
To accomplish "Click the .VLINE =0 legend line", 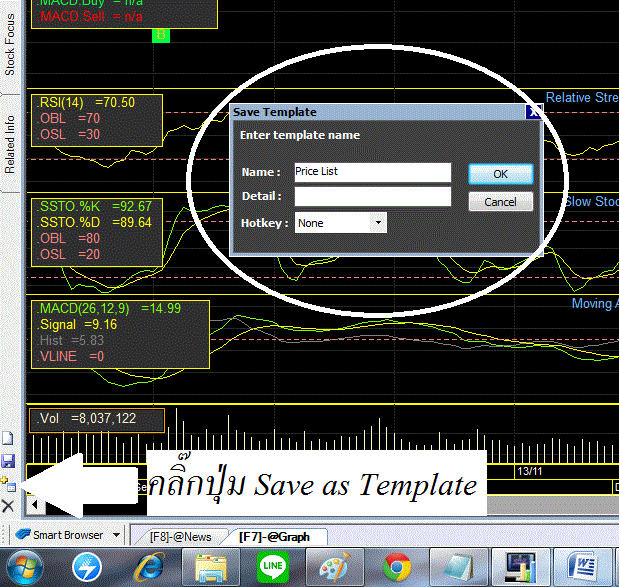I will pos(71,356).
